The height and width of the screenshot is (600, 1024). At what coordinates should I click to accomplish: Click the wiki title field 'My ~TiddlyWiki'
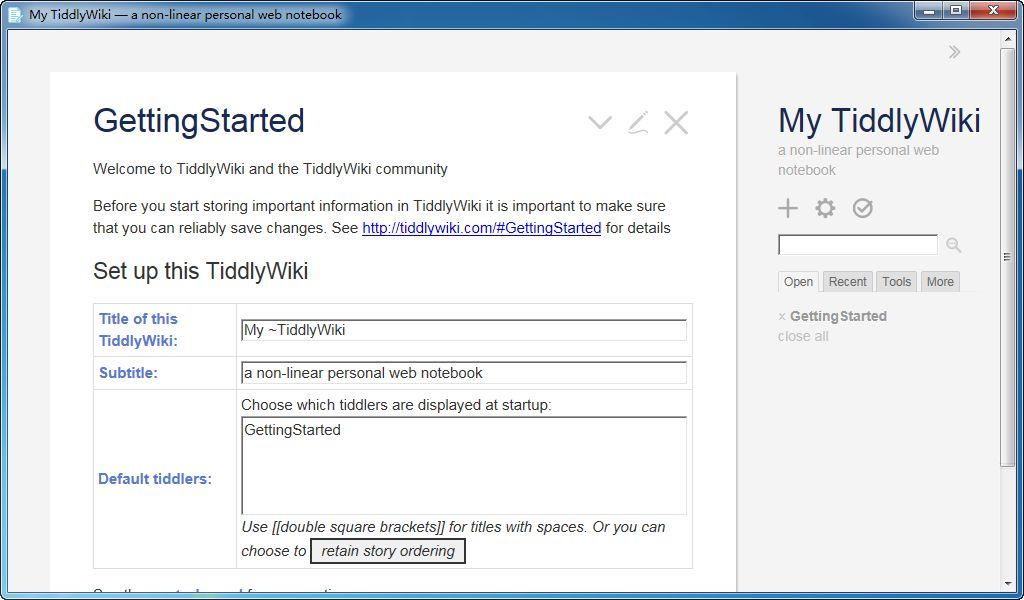pyautogui.click(x=464, y=330)
